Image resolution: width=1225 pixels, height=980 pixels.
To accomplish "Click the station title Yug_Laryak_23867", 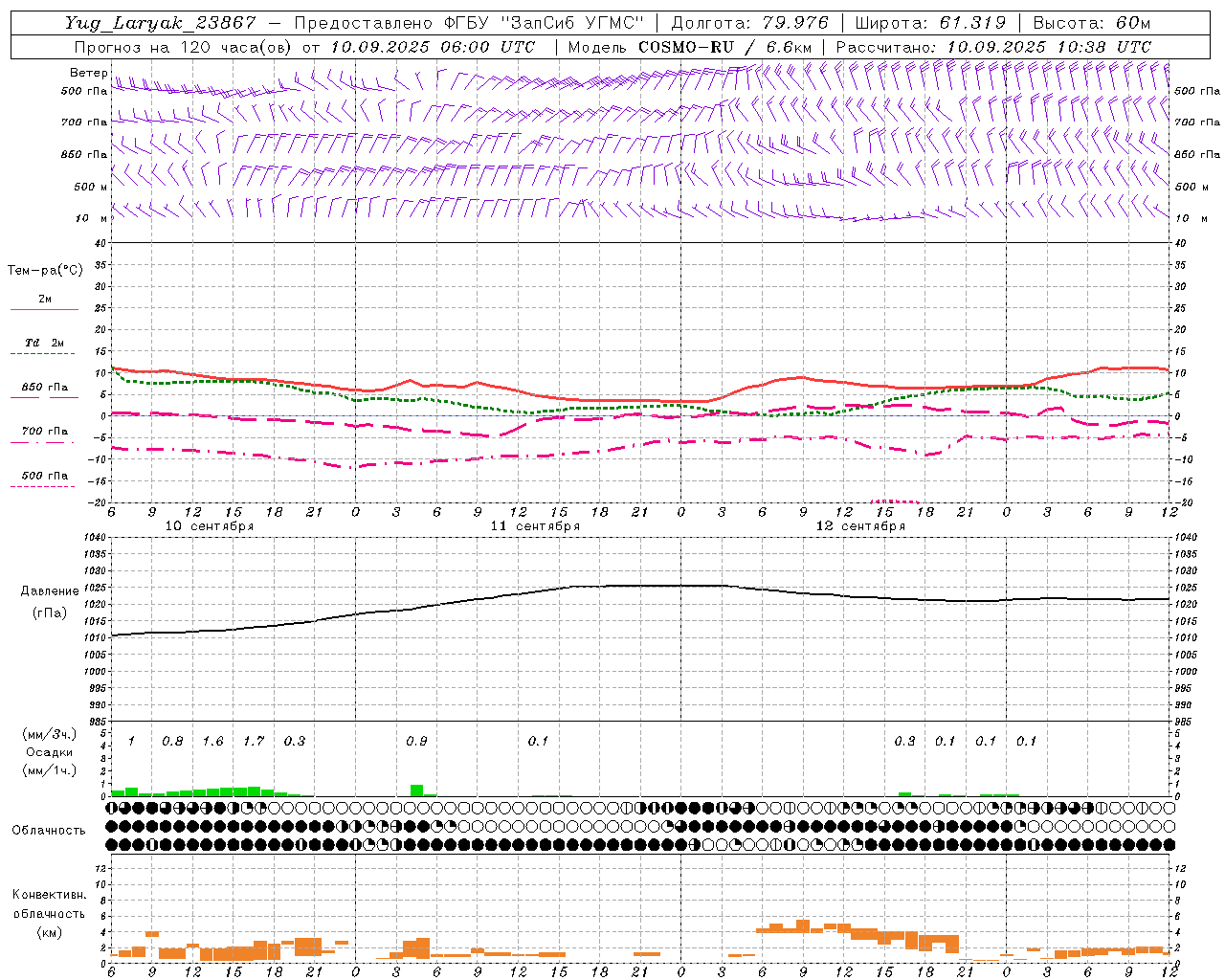I will [x=160, y=24].
